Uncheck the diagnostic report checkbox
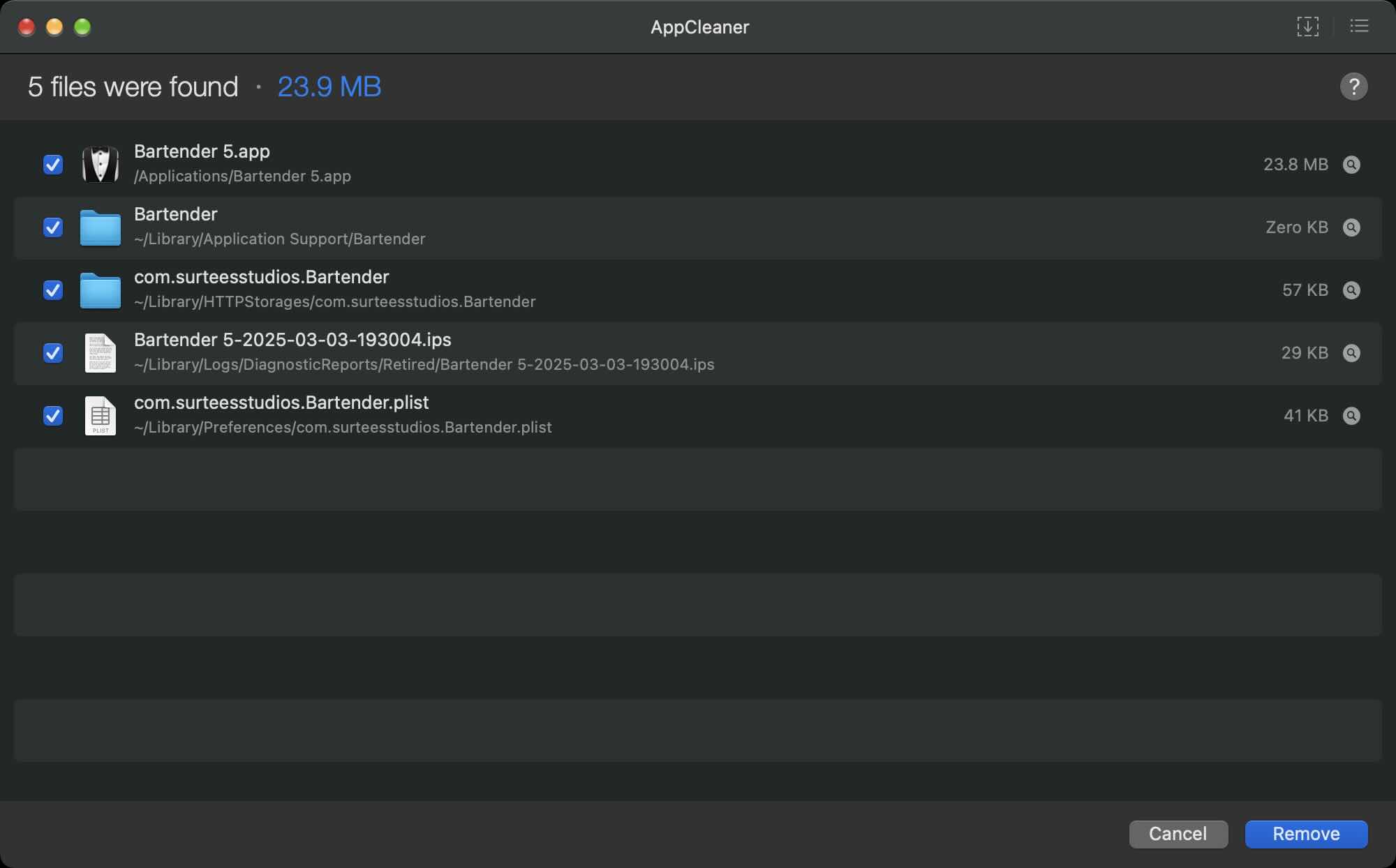 point(53,353)
